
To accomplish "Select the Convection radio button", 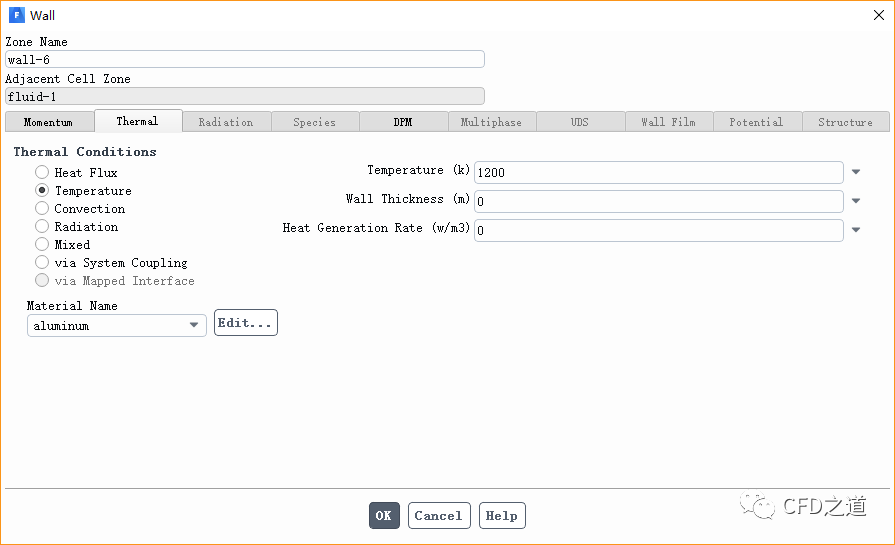I will pyautogui.click(x=42, y=209).
